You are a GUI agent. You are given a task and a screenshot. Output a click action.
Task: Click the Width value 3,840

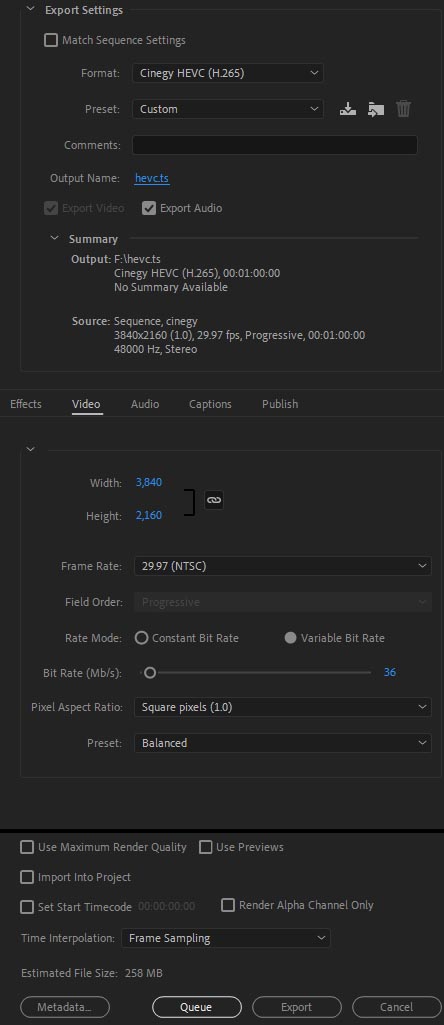pyautogui.click(x=149, y=482)
